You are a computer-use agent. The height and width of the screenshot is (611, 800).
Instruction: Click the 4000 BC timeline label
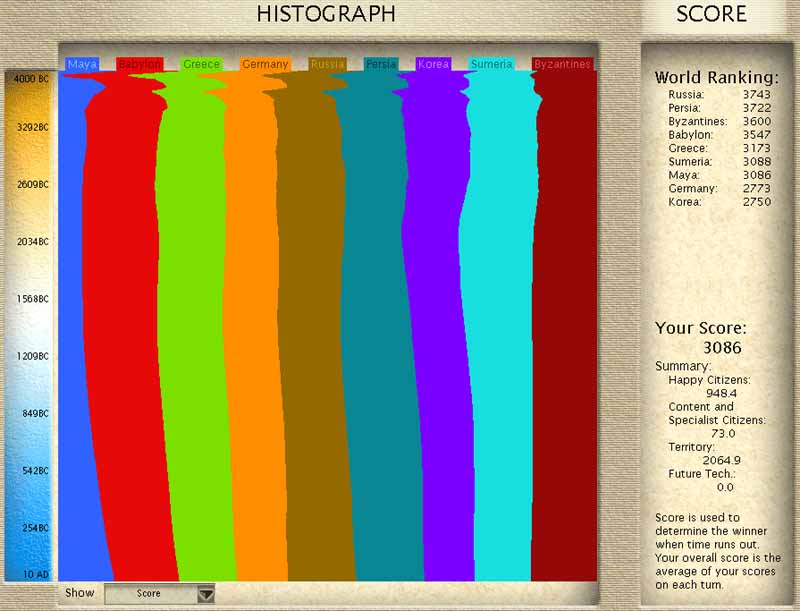31,79
